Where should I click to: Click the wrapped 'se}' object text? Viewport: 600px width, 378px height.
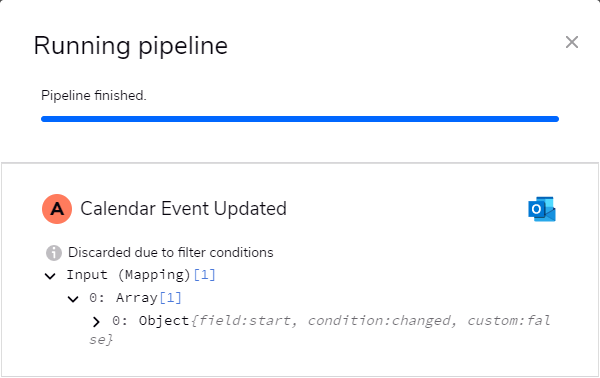point(101,339)
